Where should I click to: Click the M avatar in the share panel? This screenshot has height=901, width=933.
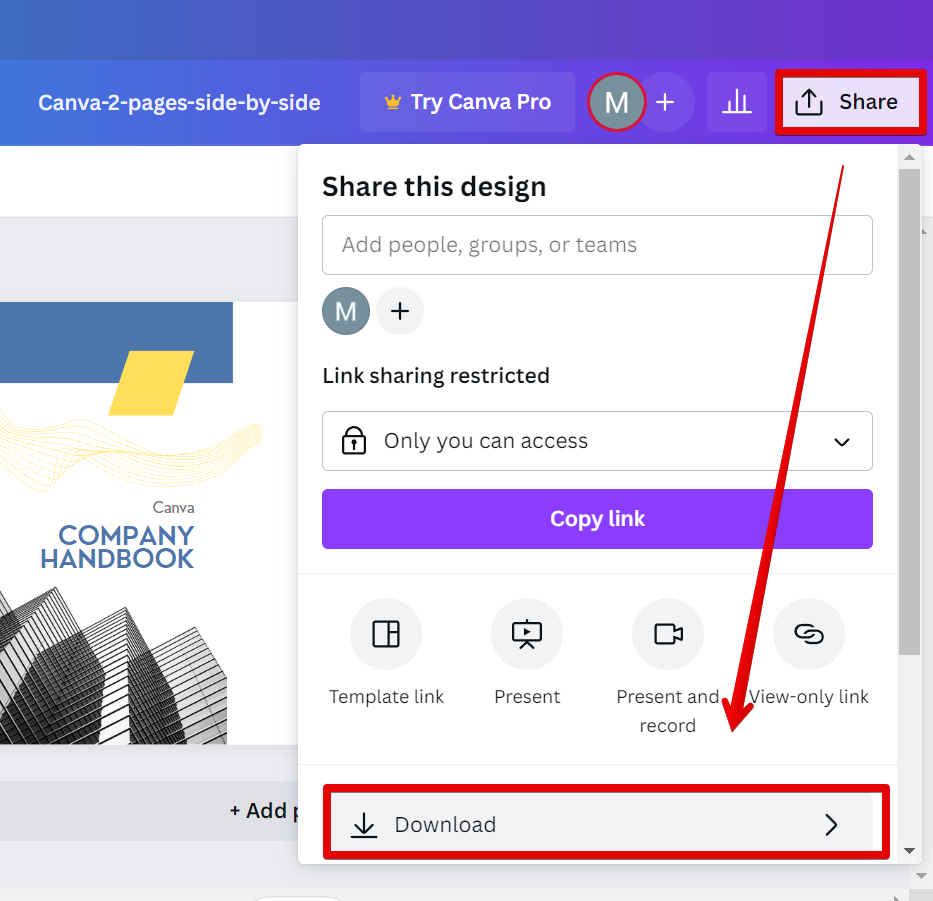point(346,311)
